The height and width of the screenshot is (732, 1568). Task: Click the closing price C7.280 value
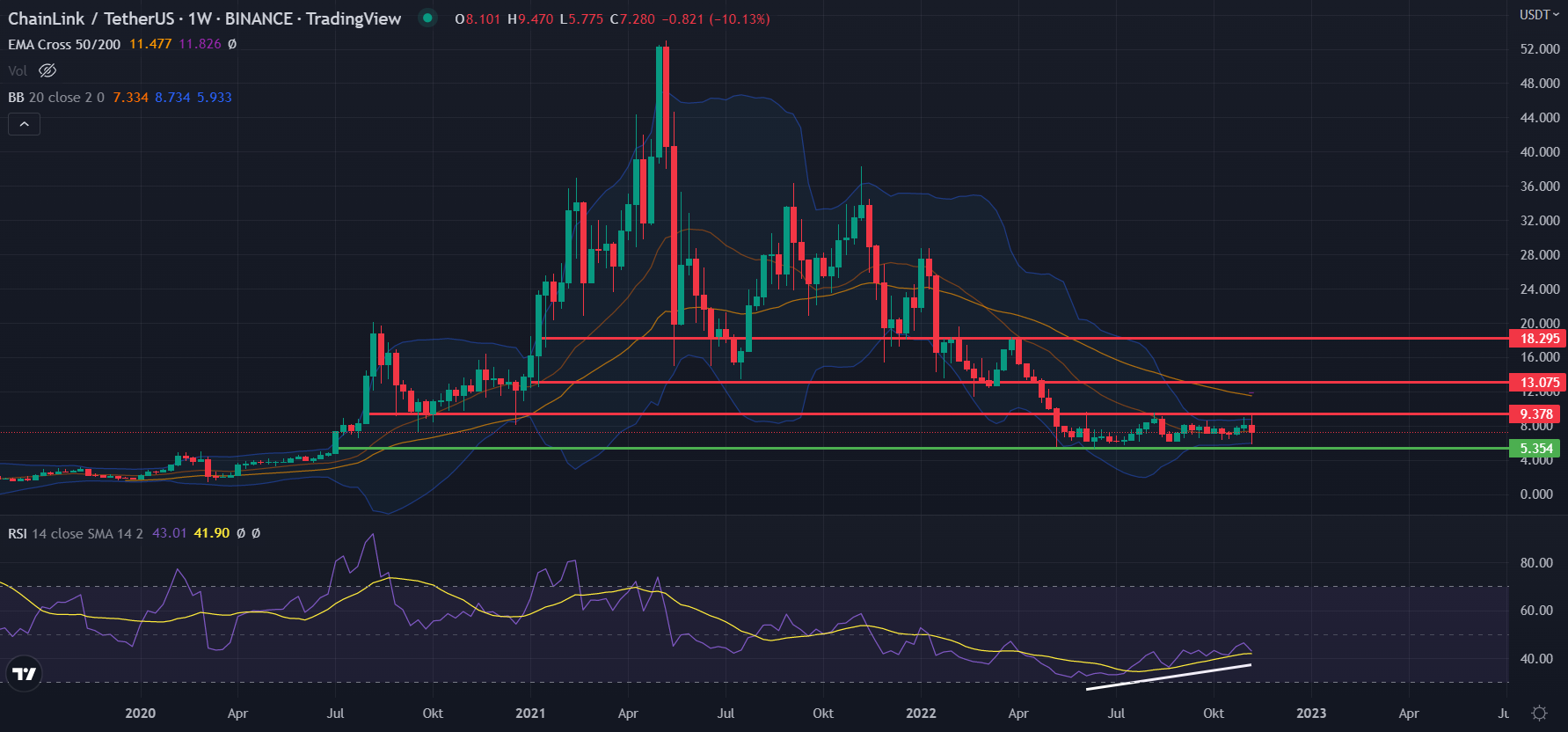coord(632,18)
